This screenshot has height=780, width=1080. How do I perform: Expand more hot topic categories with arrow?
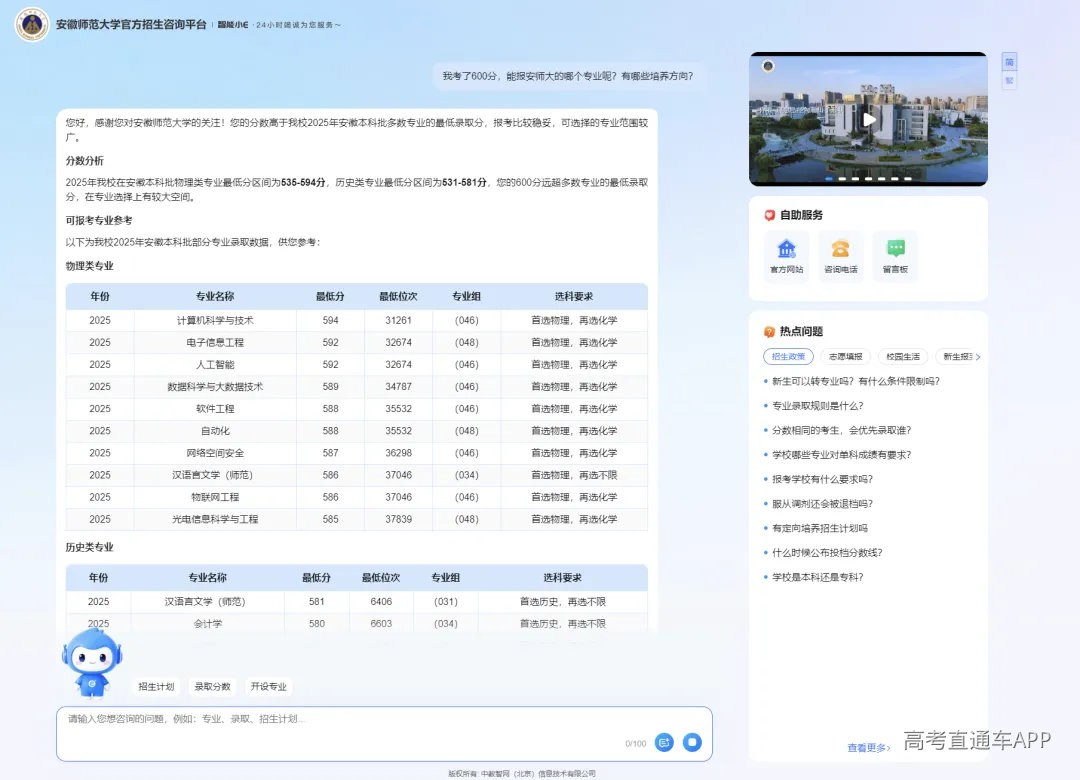point(978,357)
